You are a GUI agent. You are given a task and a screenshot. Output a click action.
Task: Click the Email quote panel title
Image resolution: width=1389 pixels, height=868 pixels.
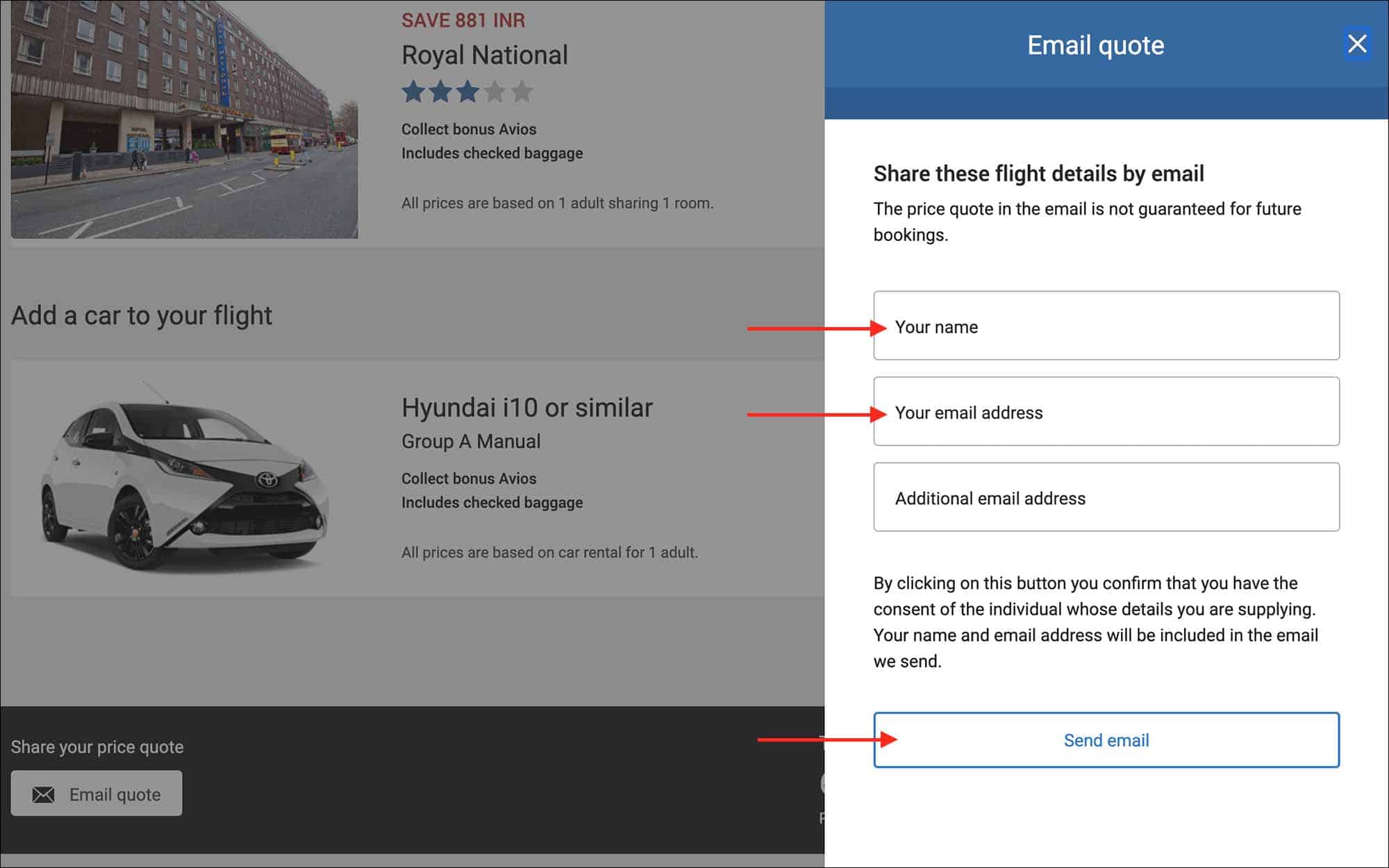coord(1095,44)
